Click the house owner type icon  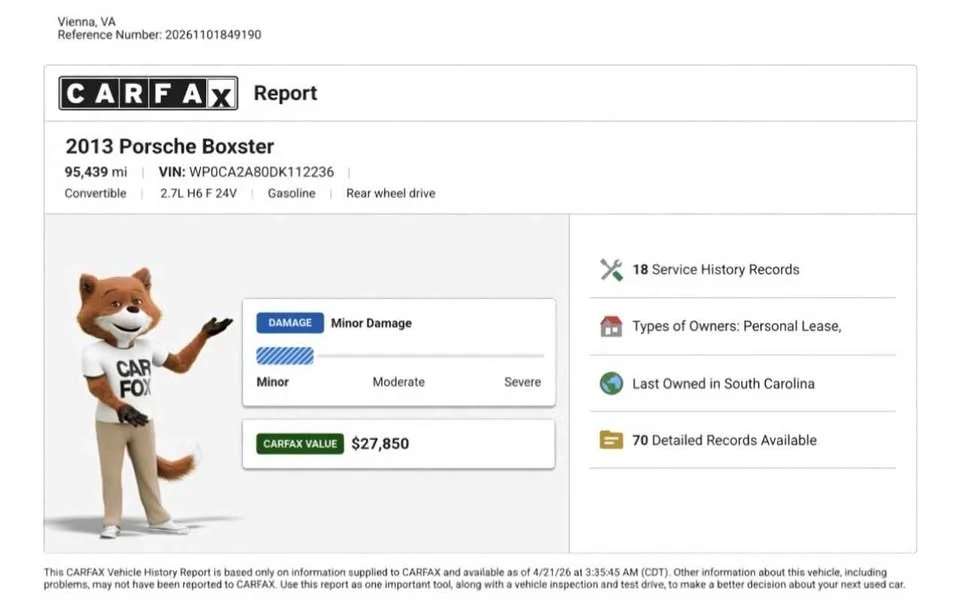611,326
